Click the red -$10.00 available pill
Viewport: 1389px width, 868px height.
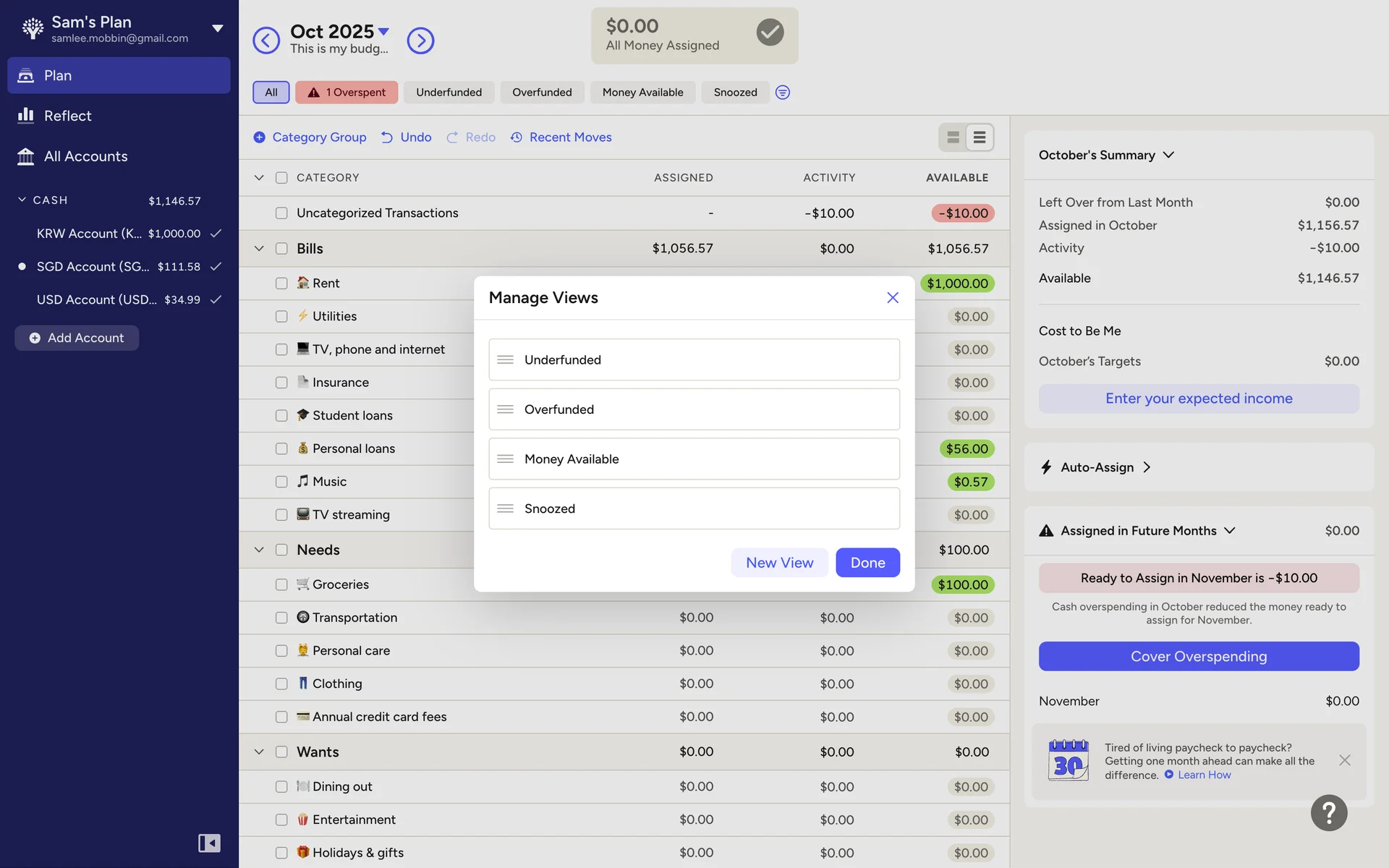[x=962, y=213]
